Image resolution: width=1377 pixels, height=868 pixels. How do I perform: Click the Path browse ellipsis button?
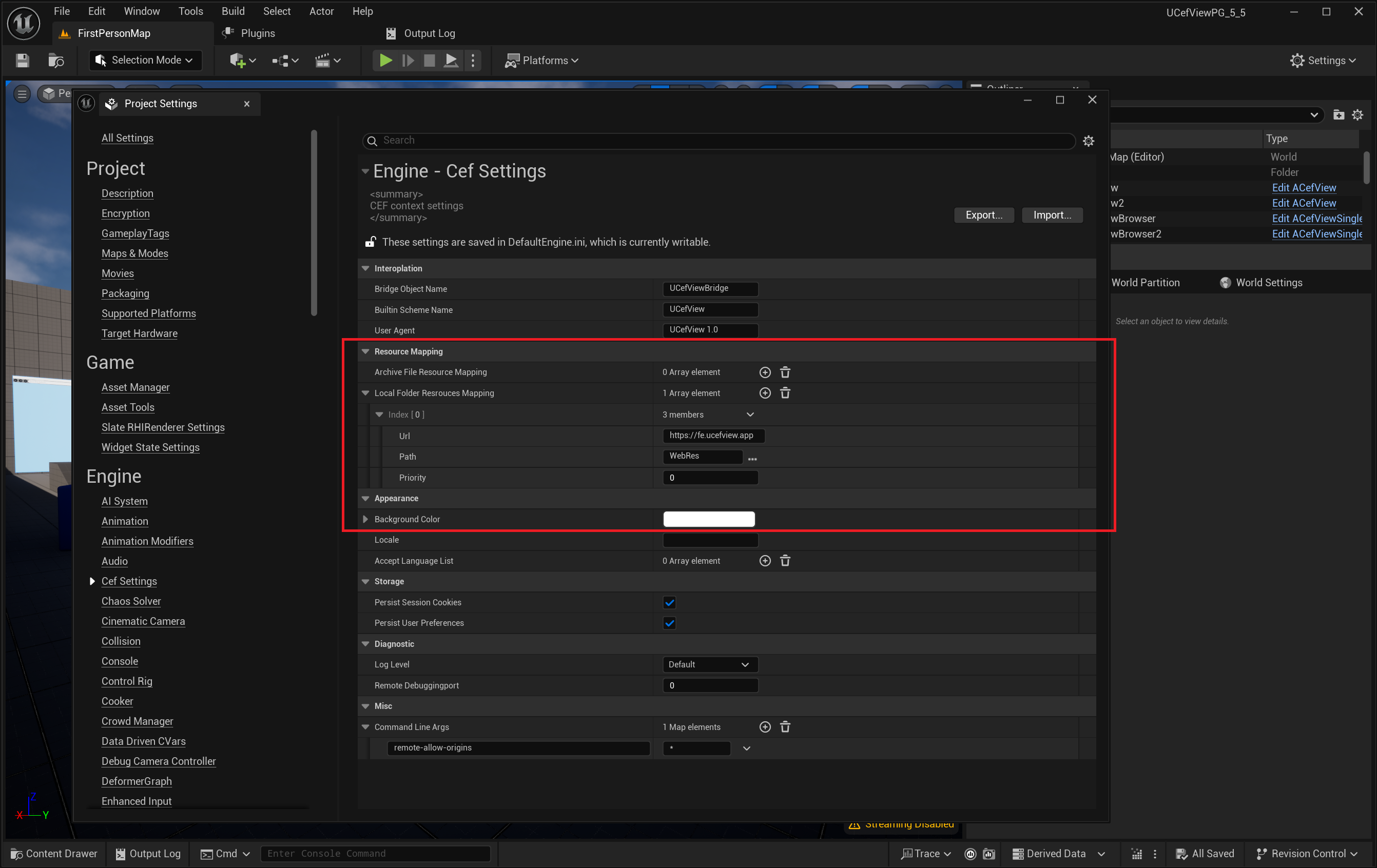[x=752, y=458]
